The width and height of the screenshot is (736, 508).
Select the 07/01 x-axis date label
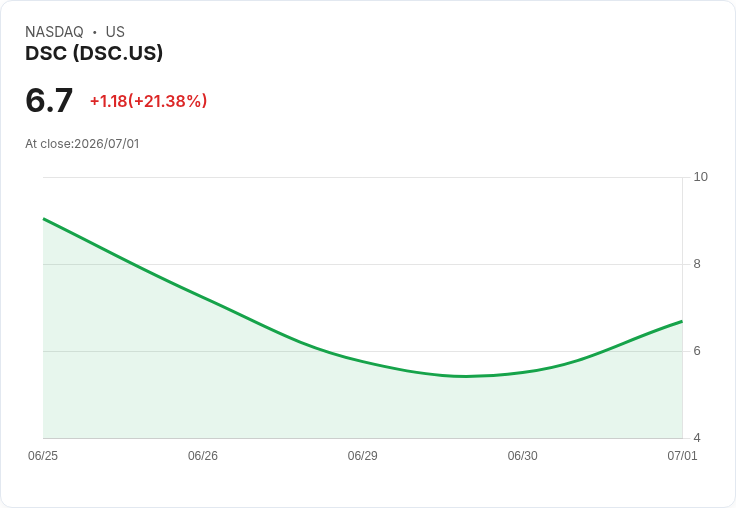(x=682, y=456)
